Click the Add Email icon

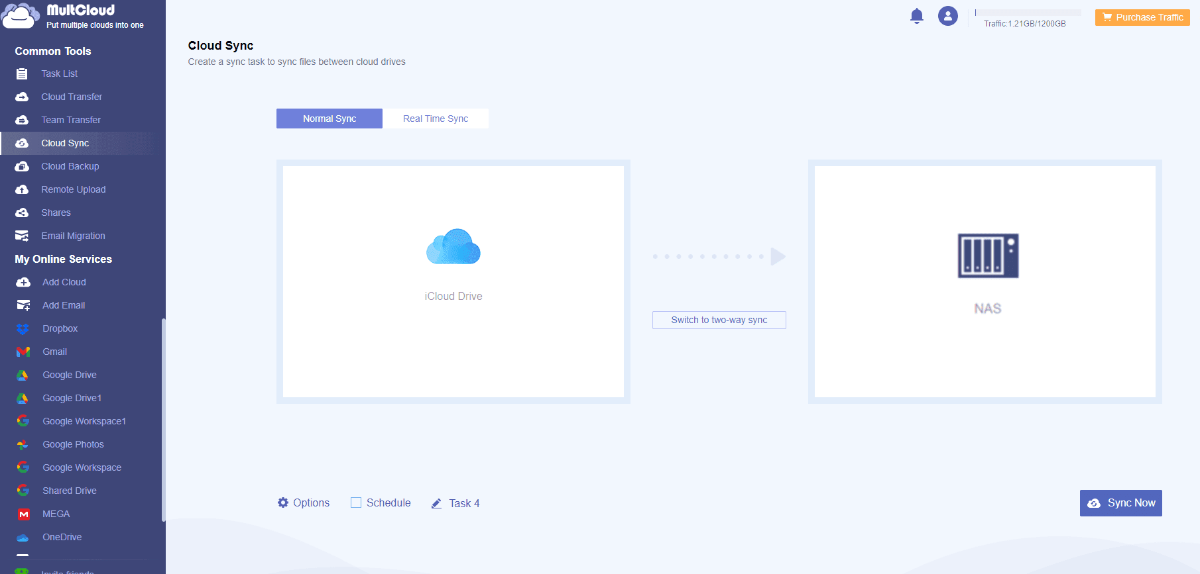(x=22, y=305)
